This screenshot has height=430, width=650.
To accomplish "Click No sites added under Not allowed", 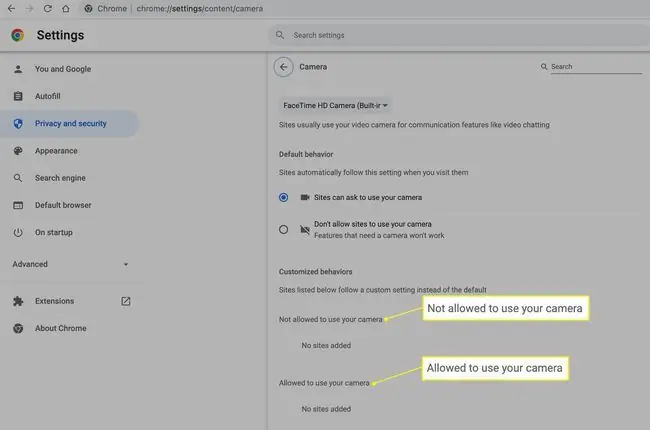I will click(326, 345).
